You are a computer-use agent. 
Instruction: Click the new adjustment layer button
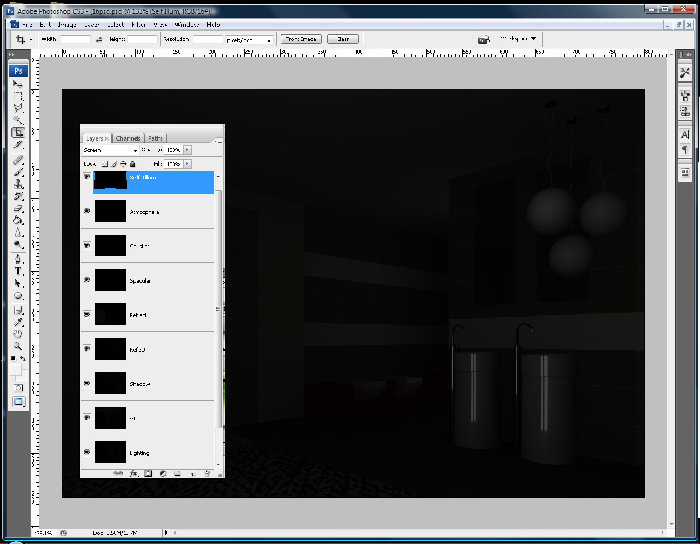(x=163, y=473)
